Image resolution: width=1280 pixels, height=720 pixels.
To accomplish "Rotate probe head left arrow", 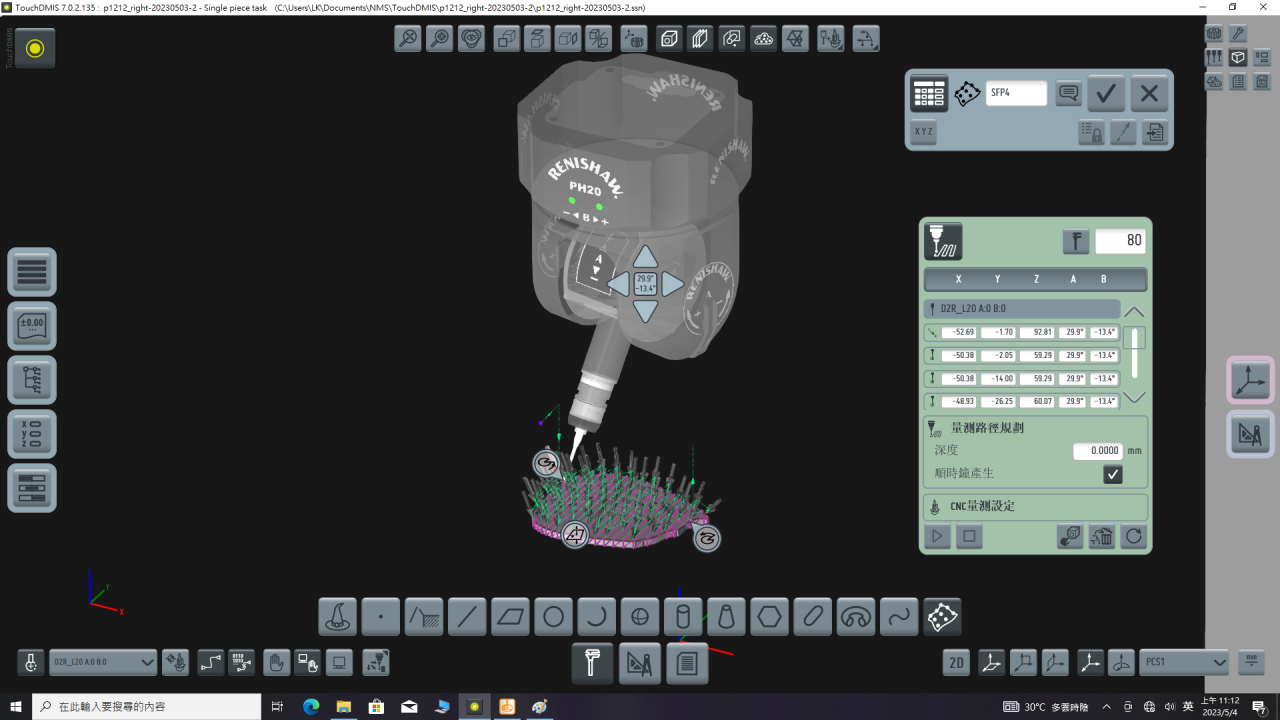I will (618, 284).
